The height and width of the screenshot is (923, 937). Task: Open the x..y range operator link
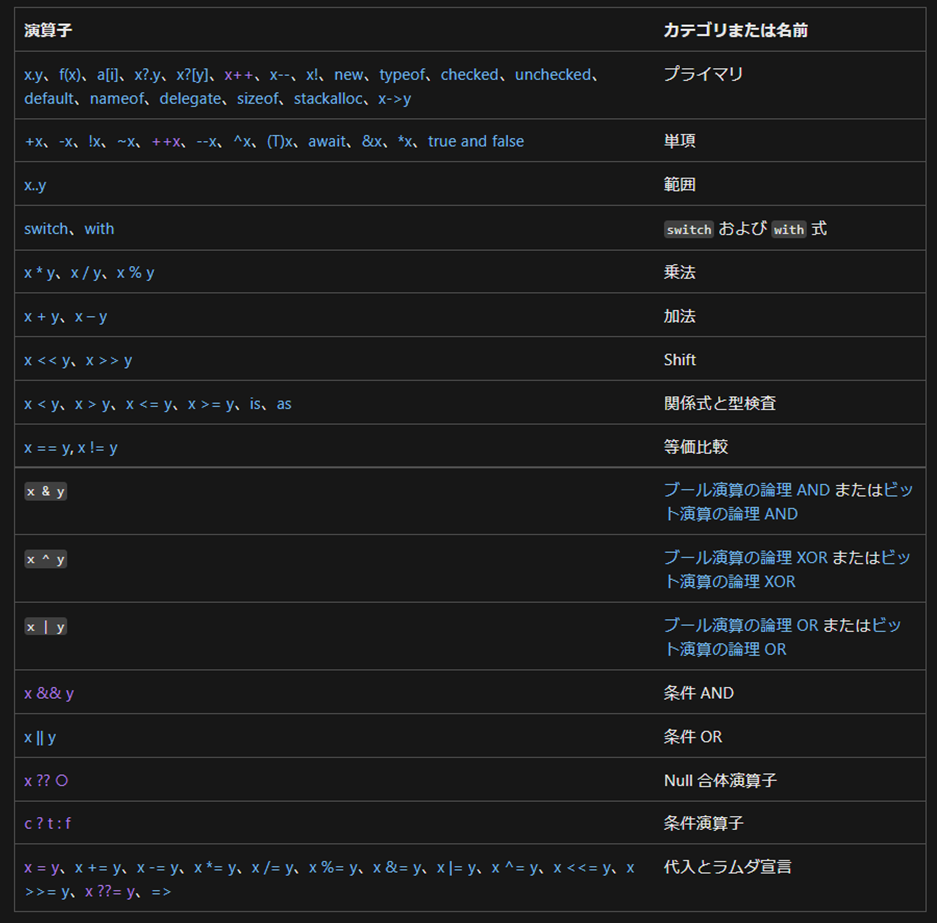(35, 185)
